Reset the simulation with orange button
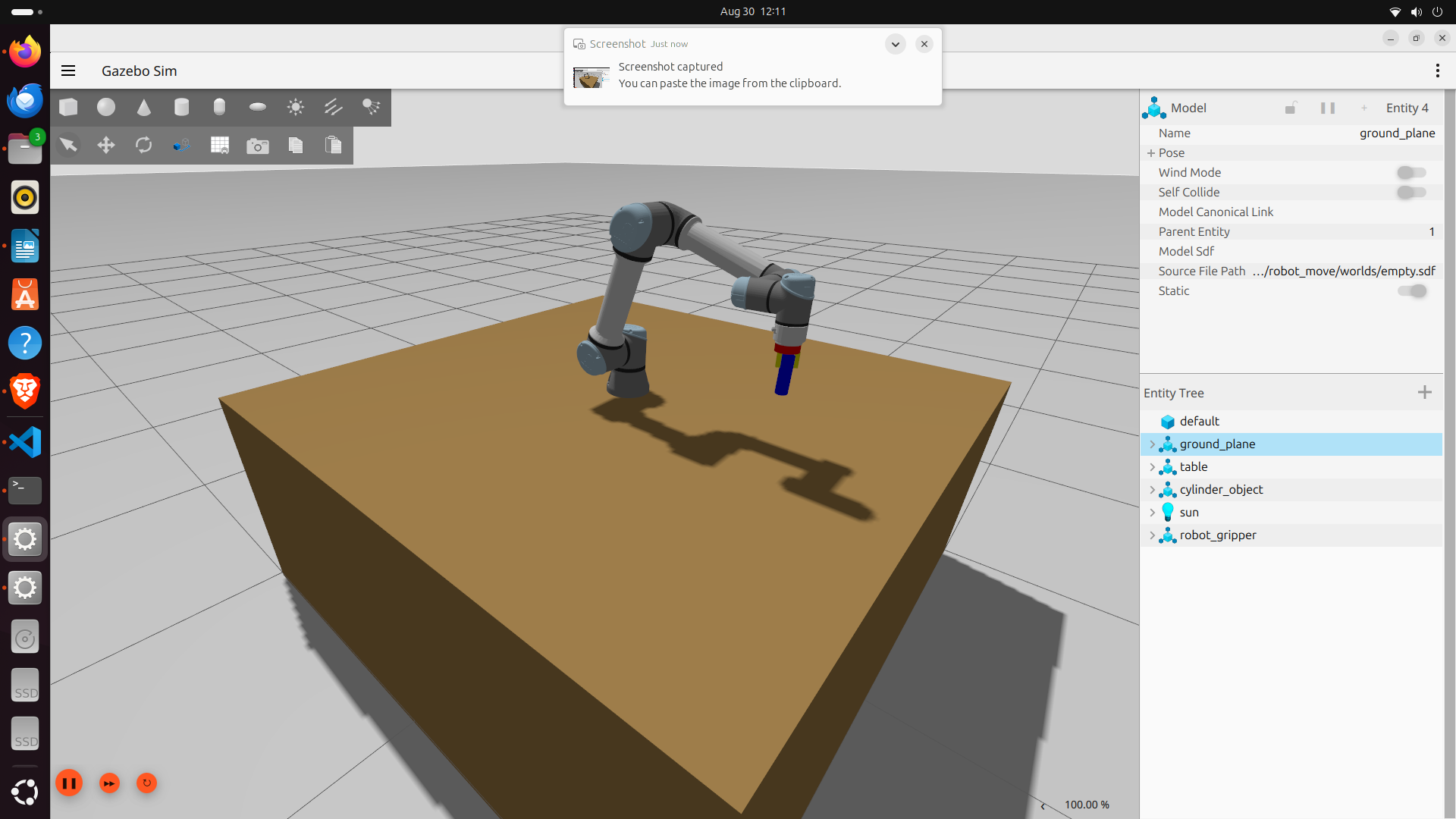This screenshot has width=1456, height=819. [146, 783]
